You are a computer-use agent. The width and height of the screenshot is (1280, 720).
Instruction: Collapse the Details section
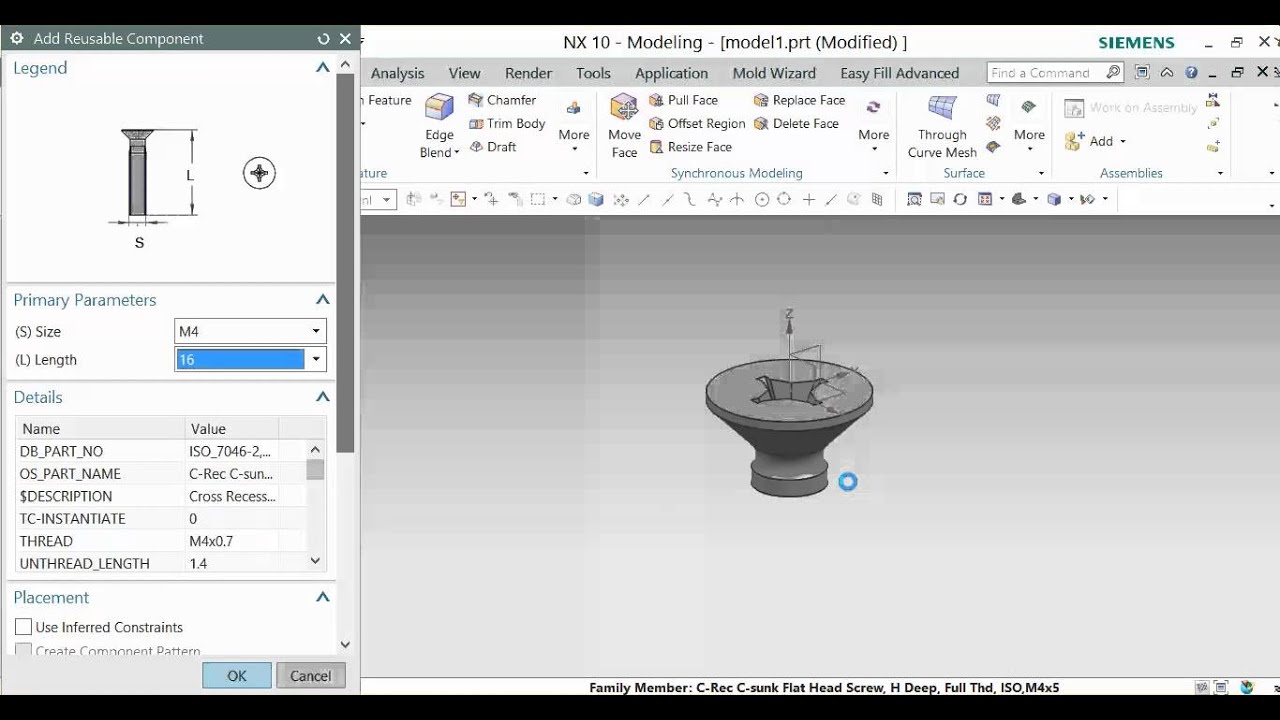(x=322, y=397)
